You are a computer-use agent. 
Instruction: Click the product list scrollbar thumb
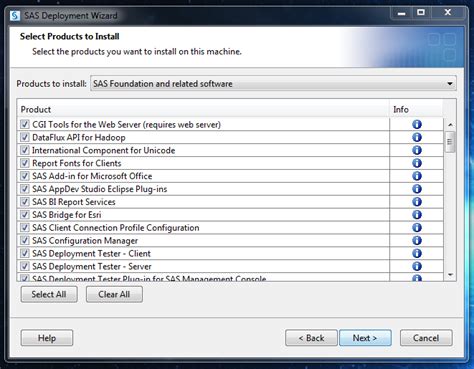tap(450, 142)
